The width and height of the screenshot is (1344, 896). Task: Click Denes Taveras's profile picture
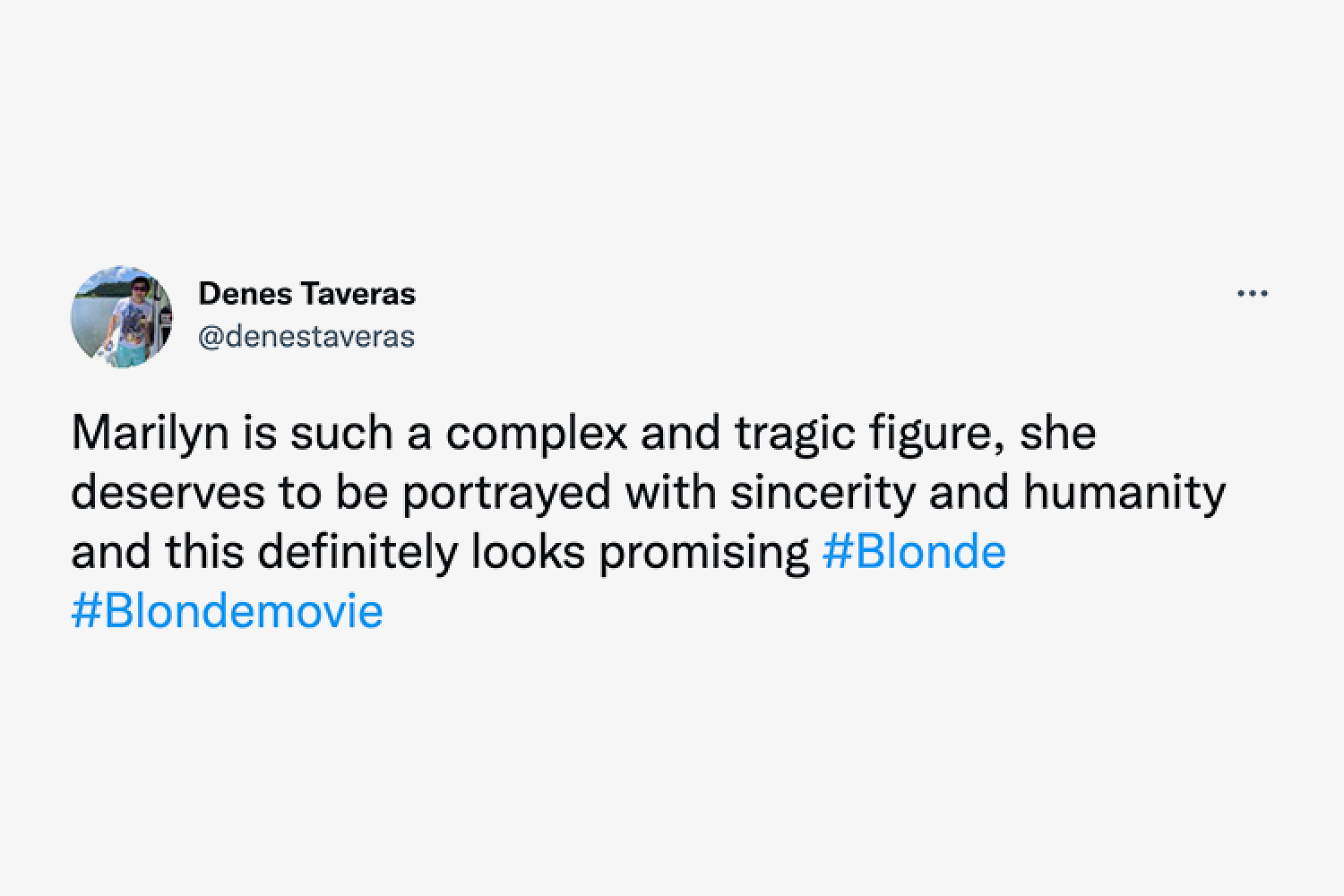click(x=122, y=315)
